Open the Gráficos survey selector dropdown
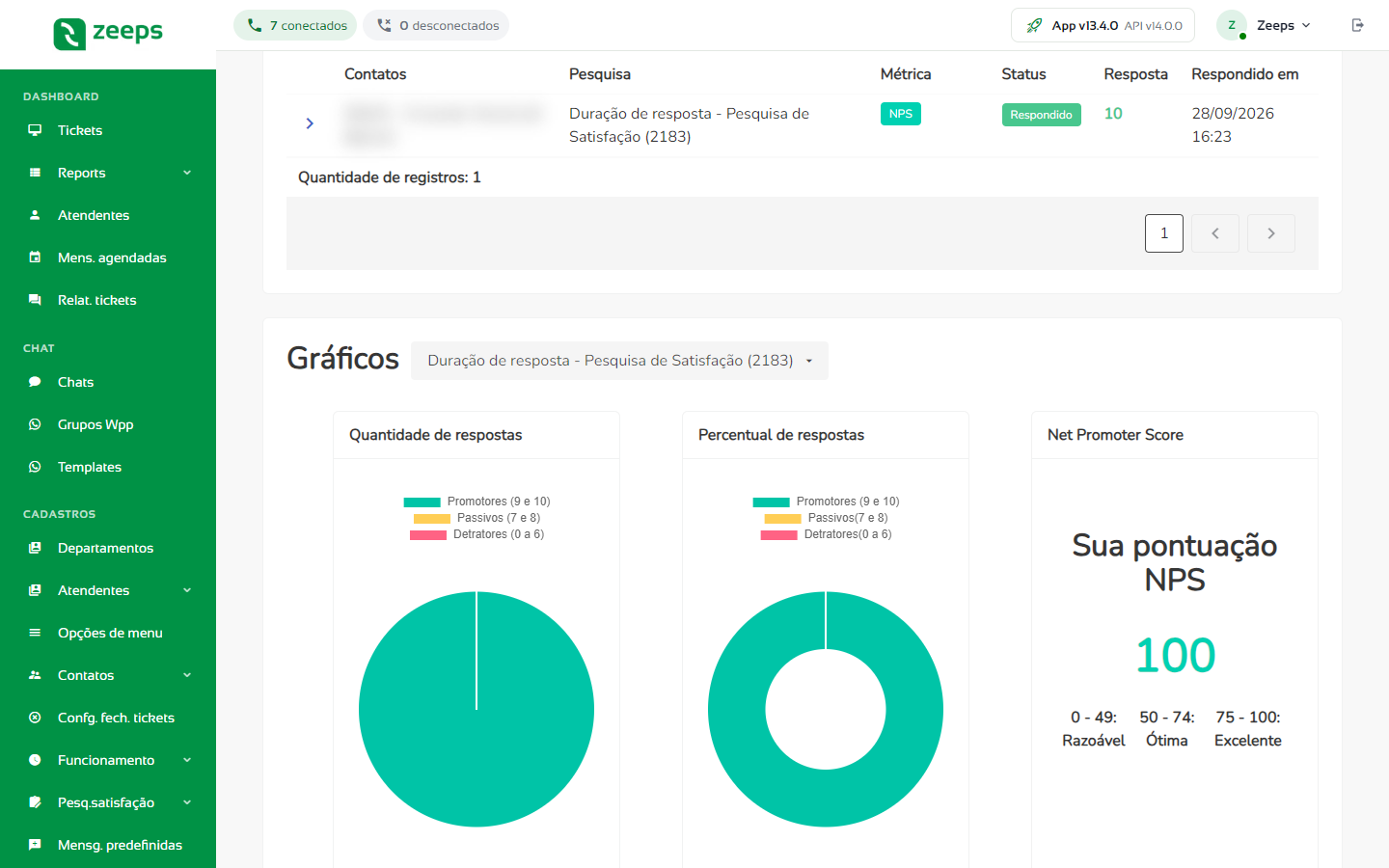The height and width of the screenshot is (868, 1389). point(619,361)
